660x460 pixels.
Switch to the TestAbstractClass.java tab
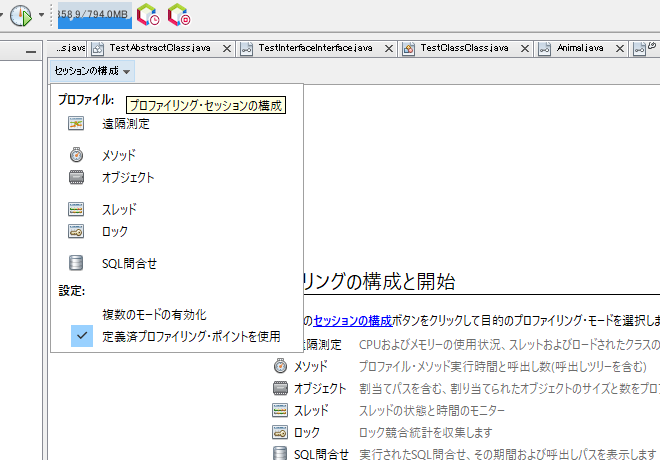[160, 48]
